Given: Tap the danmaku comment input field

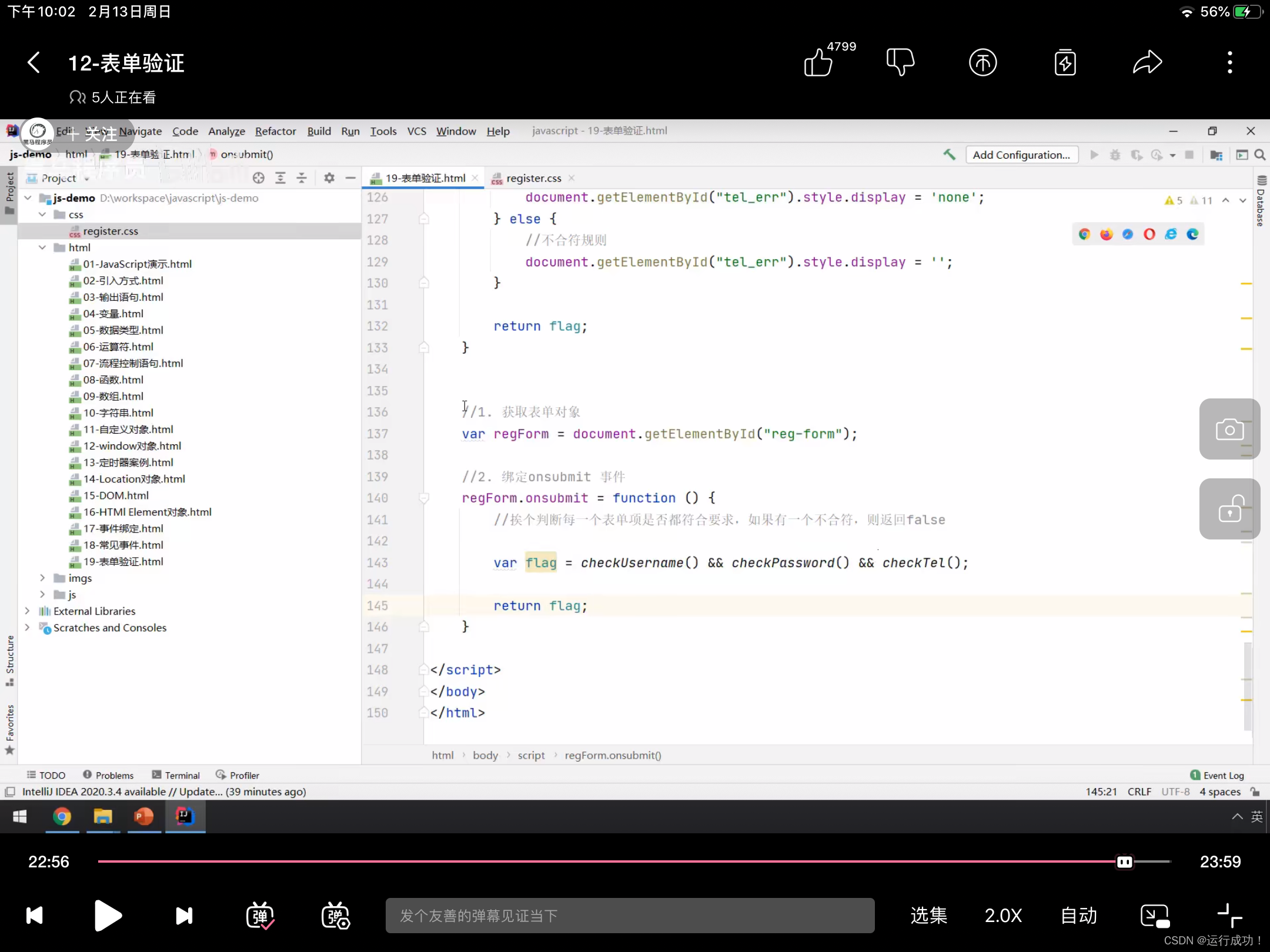Looking at the screenshot, I should (630, 916).
